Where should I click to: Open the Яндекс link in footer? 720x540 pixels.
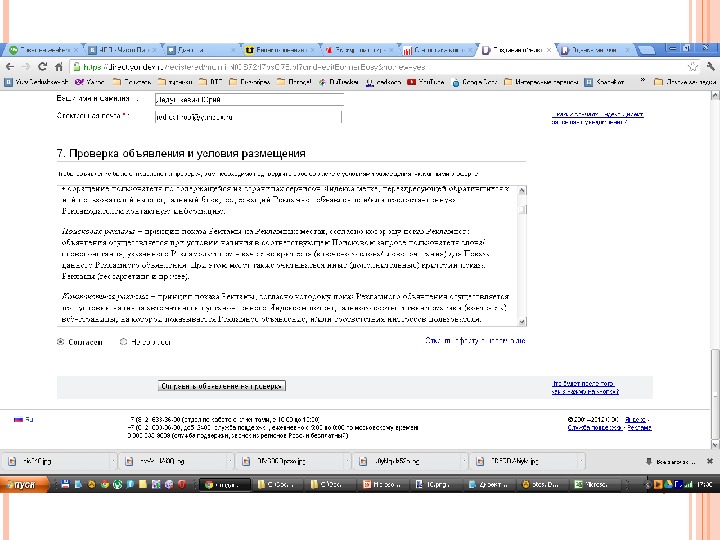point(636,420)
